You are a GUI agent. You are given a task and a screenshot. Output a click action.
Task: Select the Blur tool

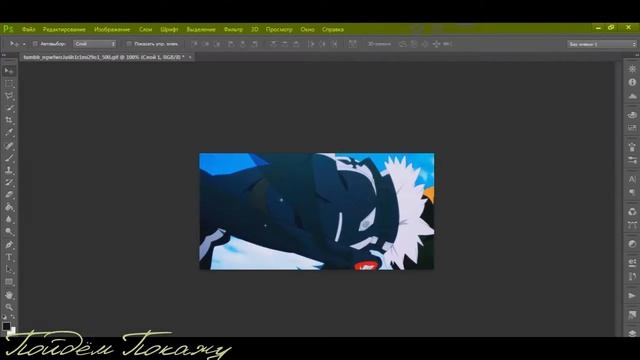pos(9,220)
